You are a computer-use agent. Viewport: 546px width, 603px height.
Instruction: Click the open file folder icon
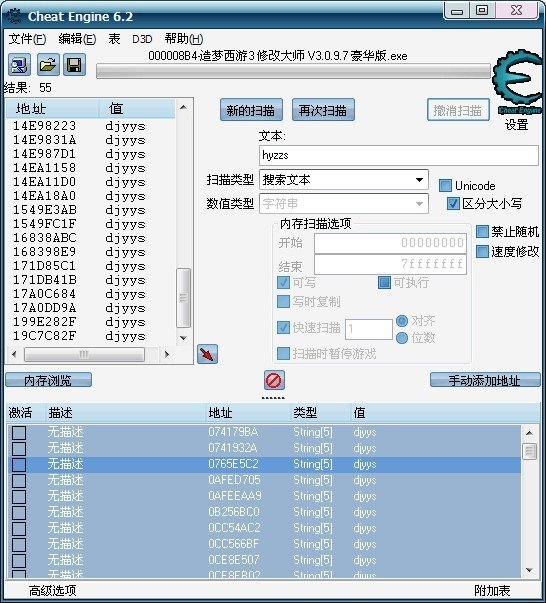(48, 65)
